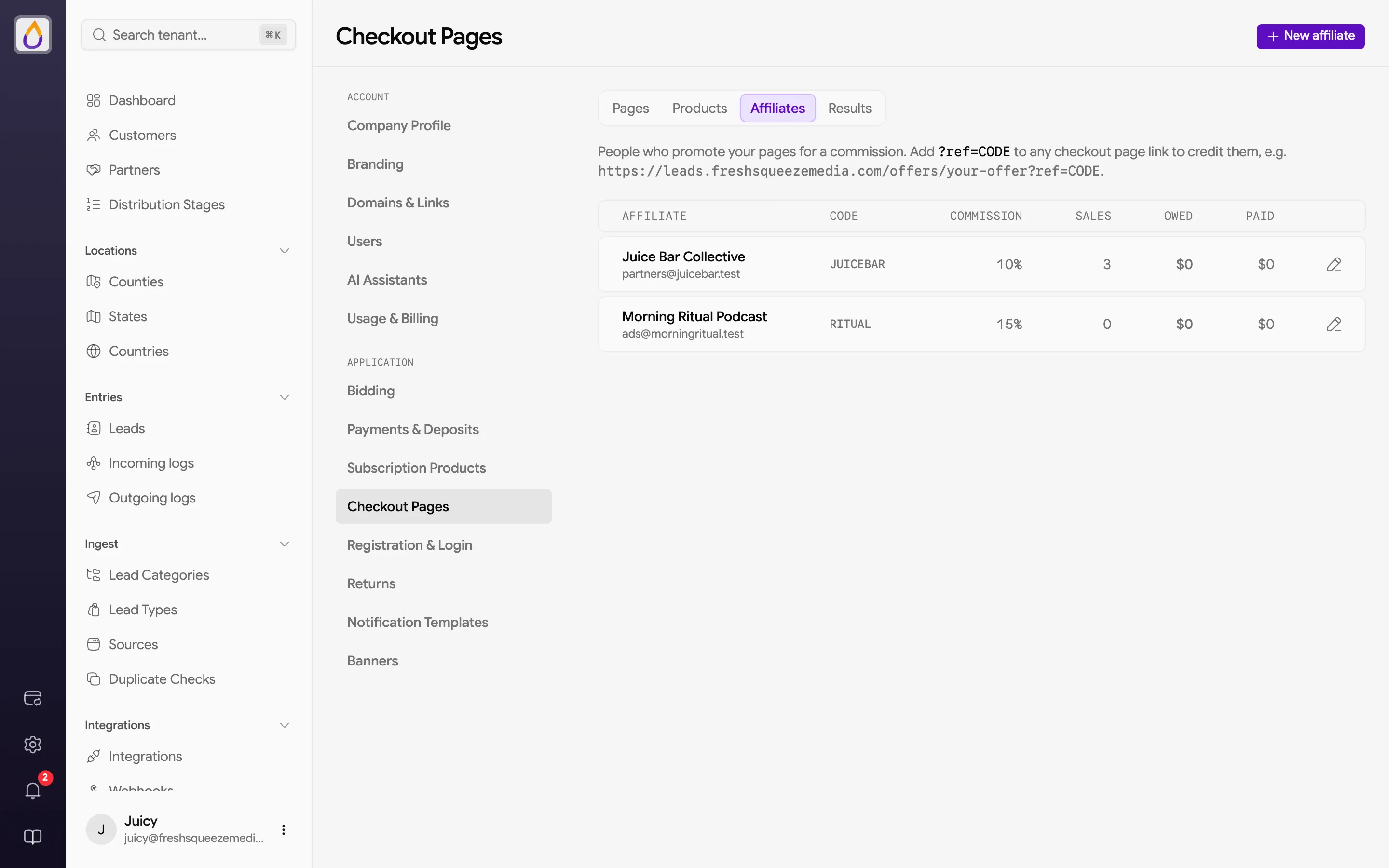Select the Affiliates tab
Image resolution: width=1389 pixels, height=868 pixels.
778,108
